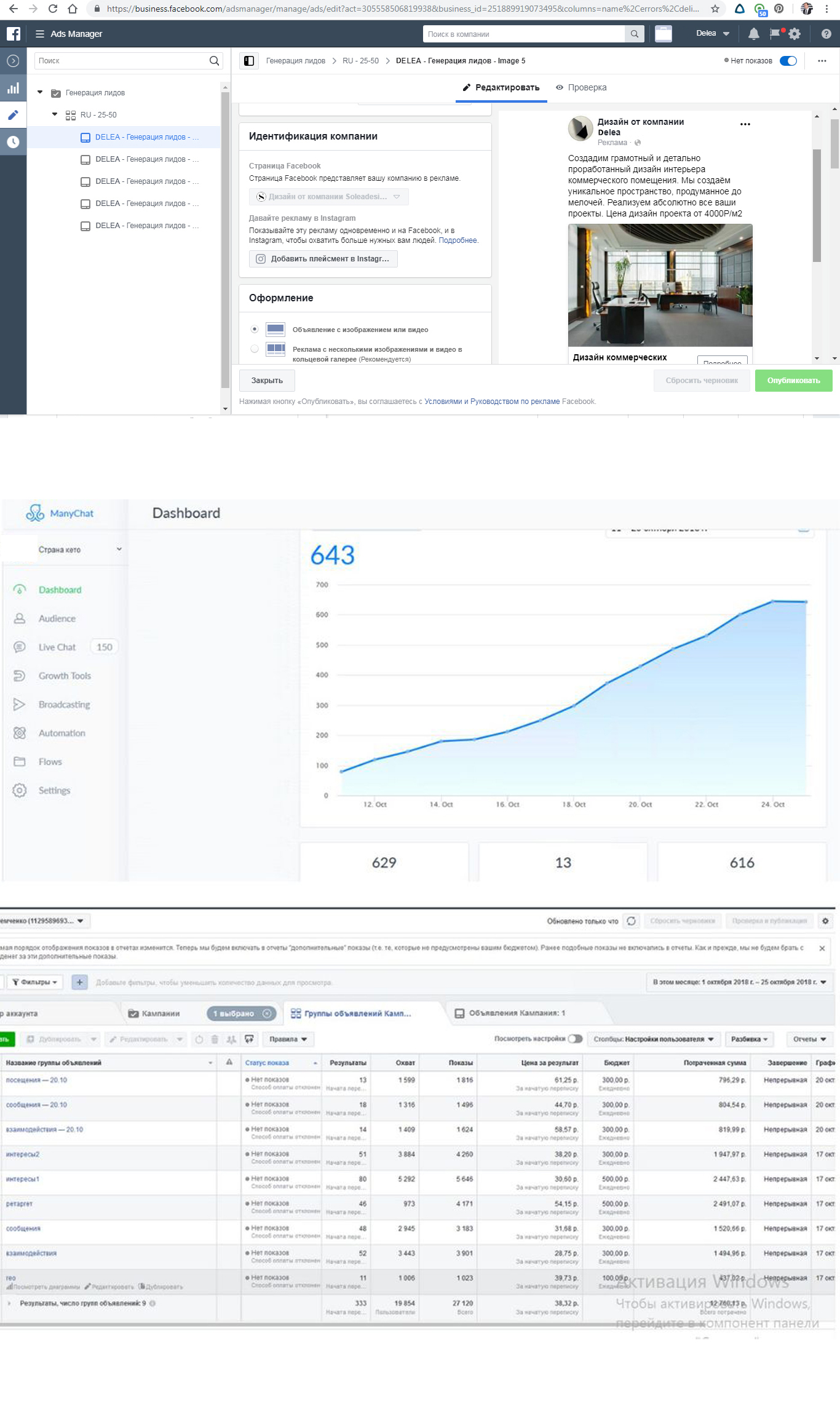840x1418 pixels.
Task: Click the Facebook logo icon
Action: pos(14,34)
